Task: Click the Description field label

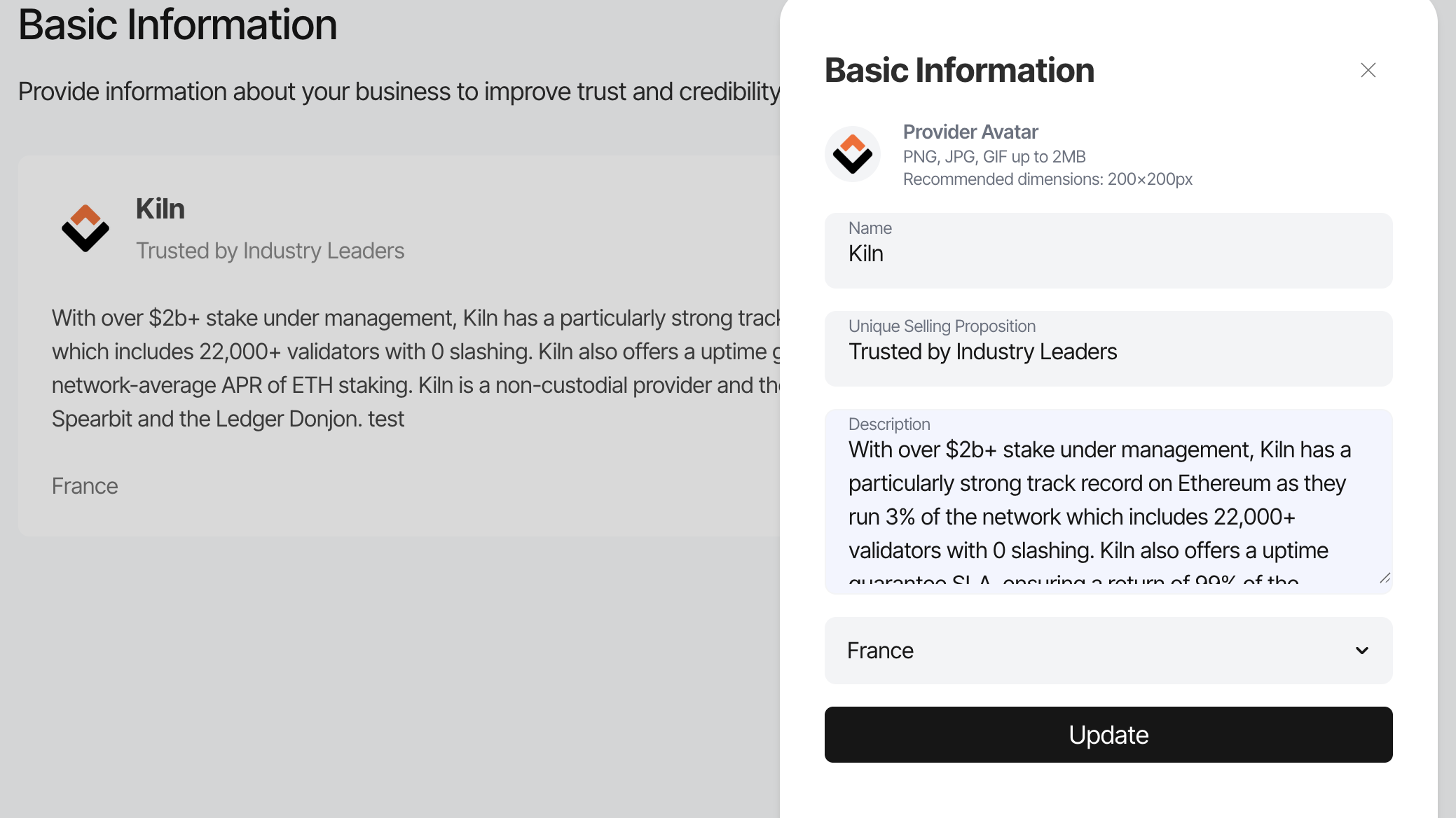Action: click(889, 424)
